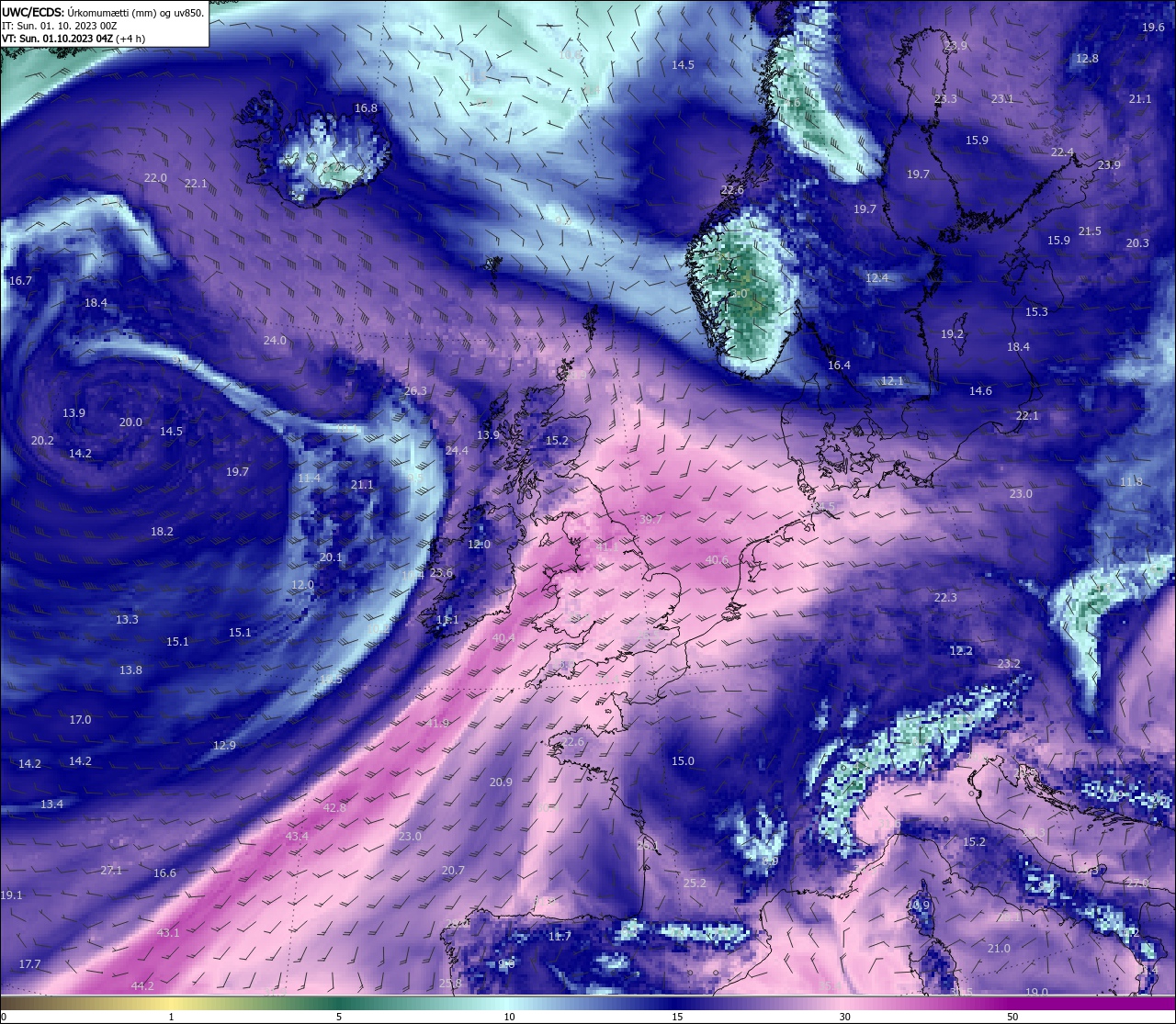Select the 20.3 value label

coord(1137,243)
